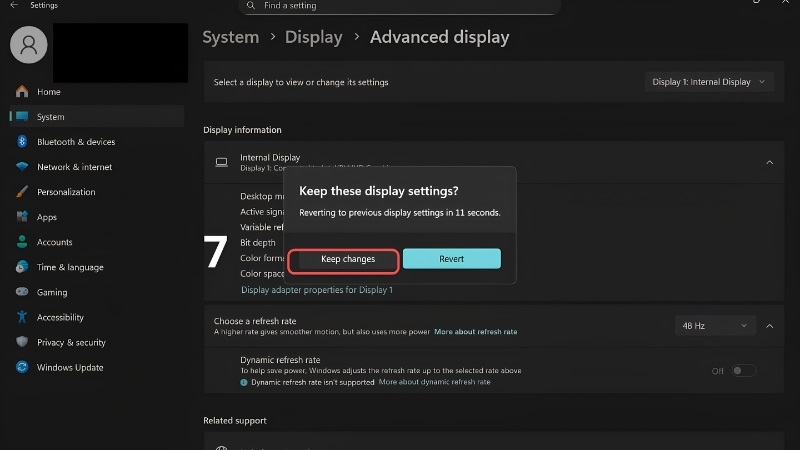The width and height of the screenshot is (800, 450).
Task: Open Network & internet via its Wi-Fi icon
Action: tap(22, 166)
